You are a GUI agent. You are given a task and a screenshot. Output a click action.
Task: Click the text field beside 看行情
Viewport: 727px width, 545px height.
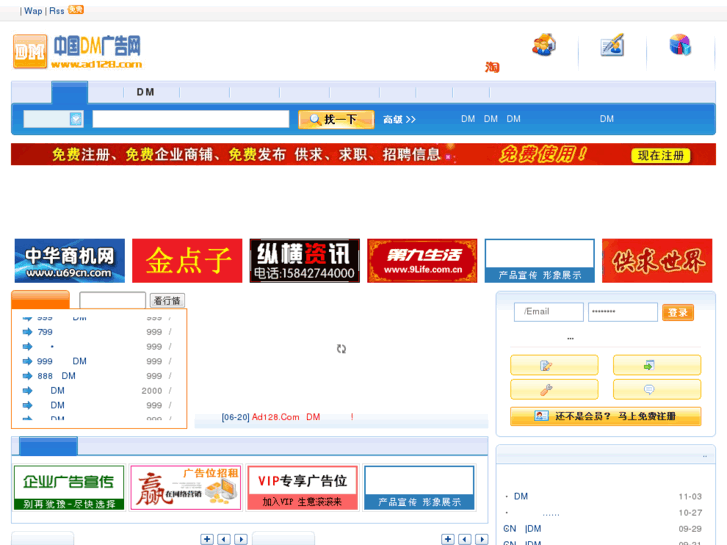(113, 300)
